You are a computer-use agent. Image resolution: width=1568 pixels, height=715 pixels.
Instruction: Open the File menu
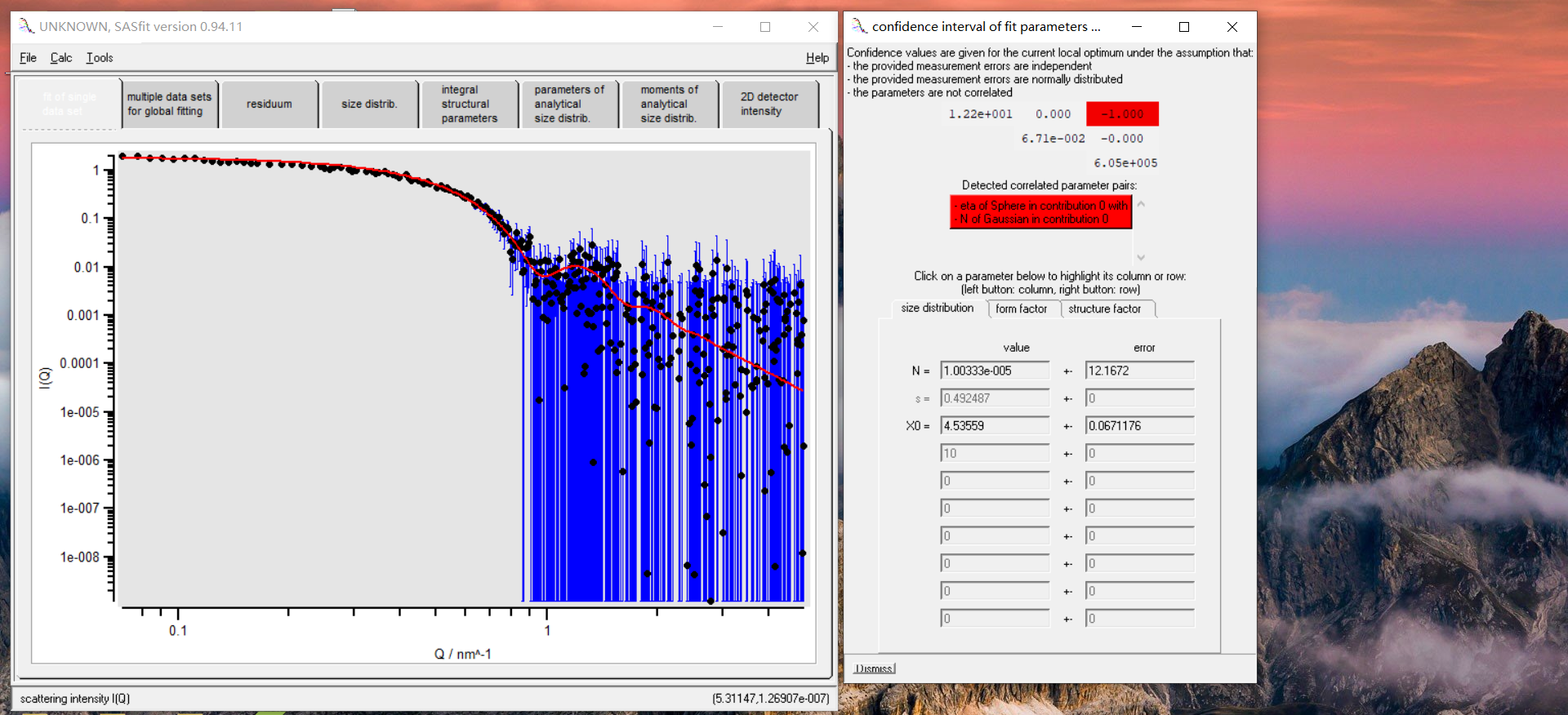tap(28, 58)
